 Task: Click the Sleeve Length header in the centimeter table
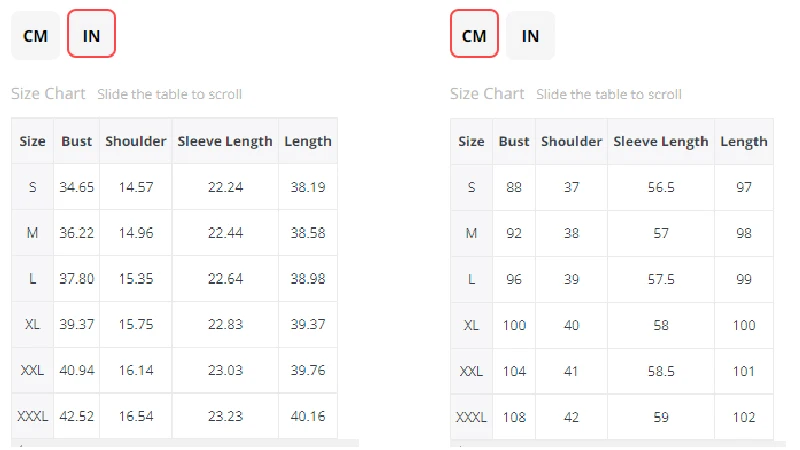click(661, 141)
